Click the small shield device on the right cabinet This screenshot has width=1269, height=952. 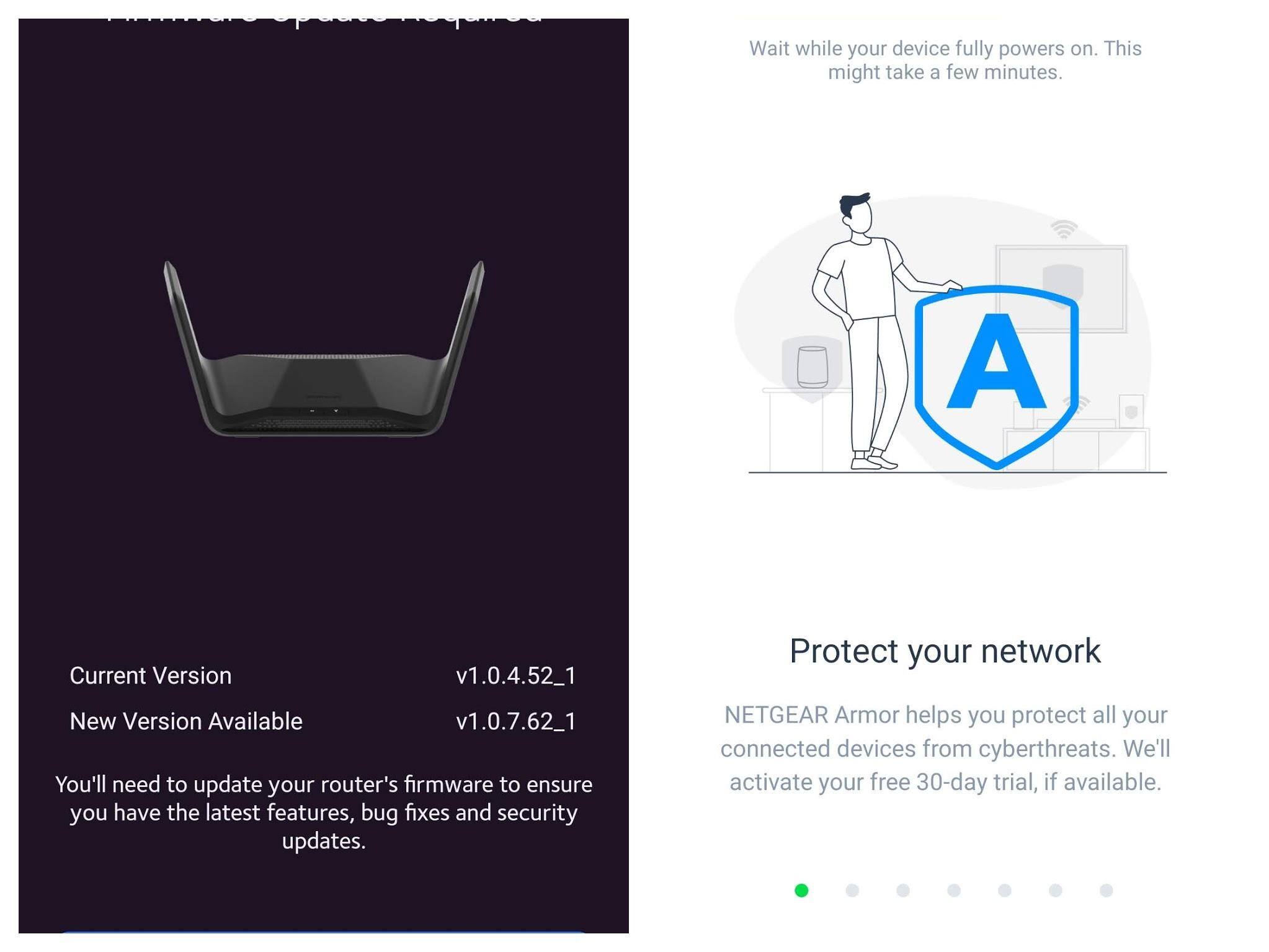pos(1131,412)
